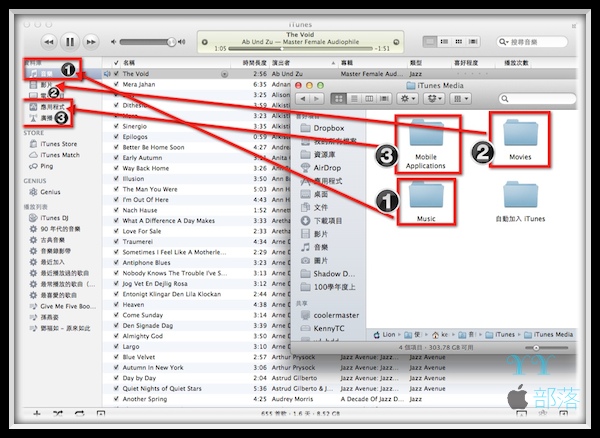Screen dimensions: 600x438
Task: Open the Dropbox toolbar dropdown in Finder
Action: [434, 99]
